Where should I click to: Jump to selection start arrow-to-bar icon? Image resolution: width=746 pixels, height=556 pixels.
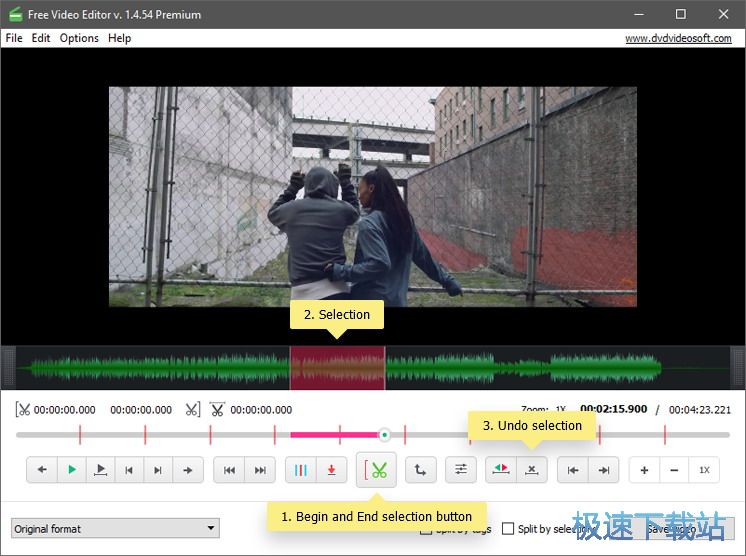point(573,470)
